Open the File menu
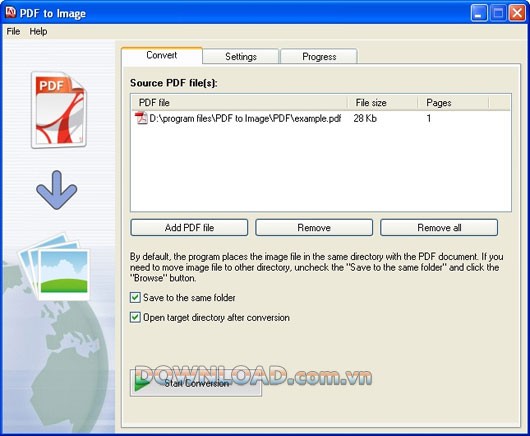This screenshot has height=436, width=530. point(13,31)
